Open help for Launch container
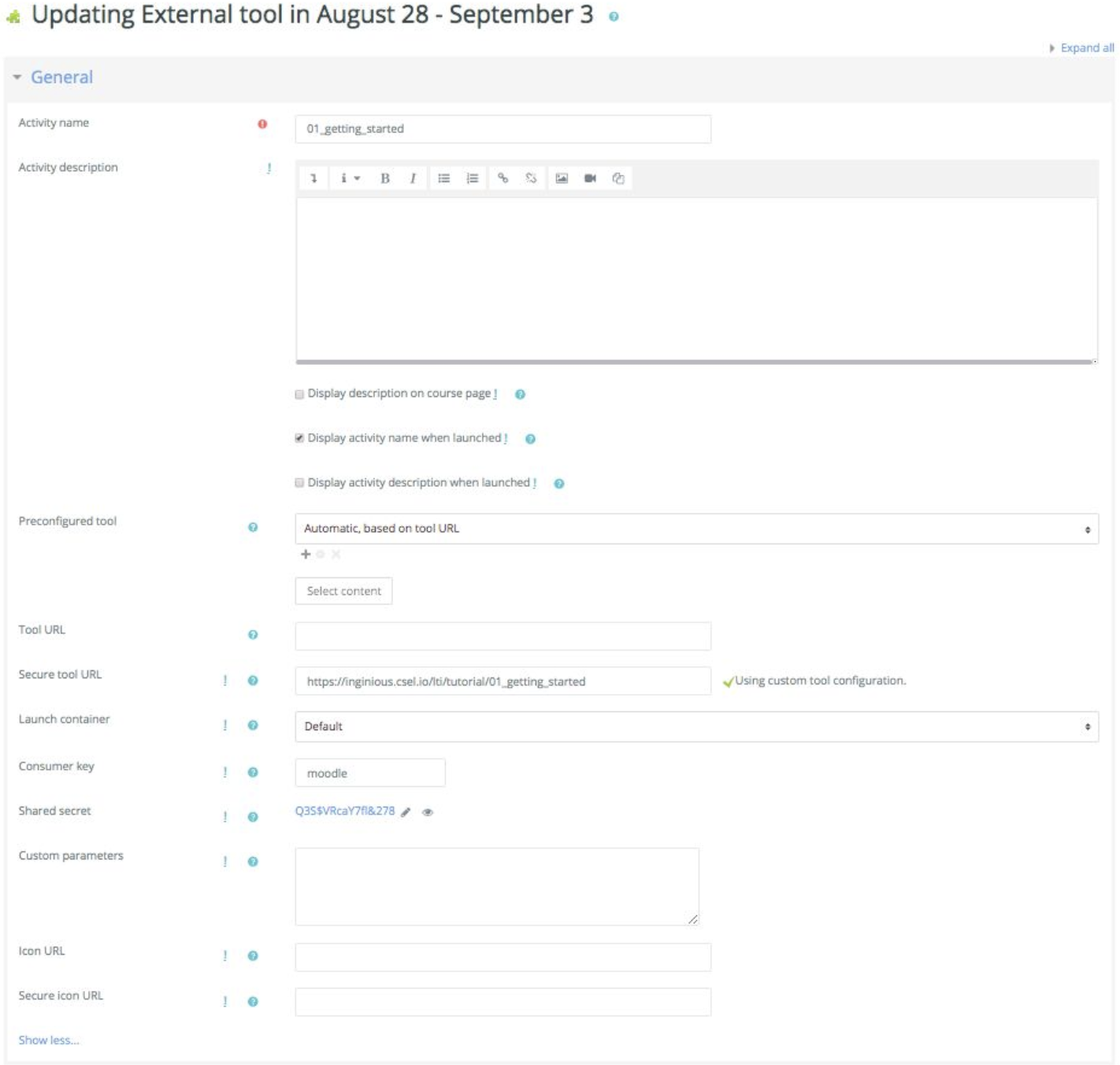 click(253, 725)
